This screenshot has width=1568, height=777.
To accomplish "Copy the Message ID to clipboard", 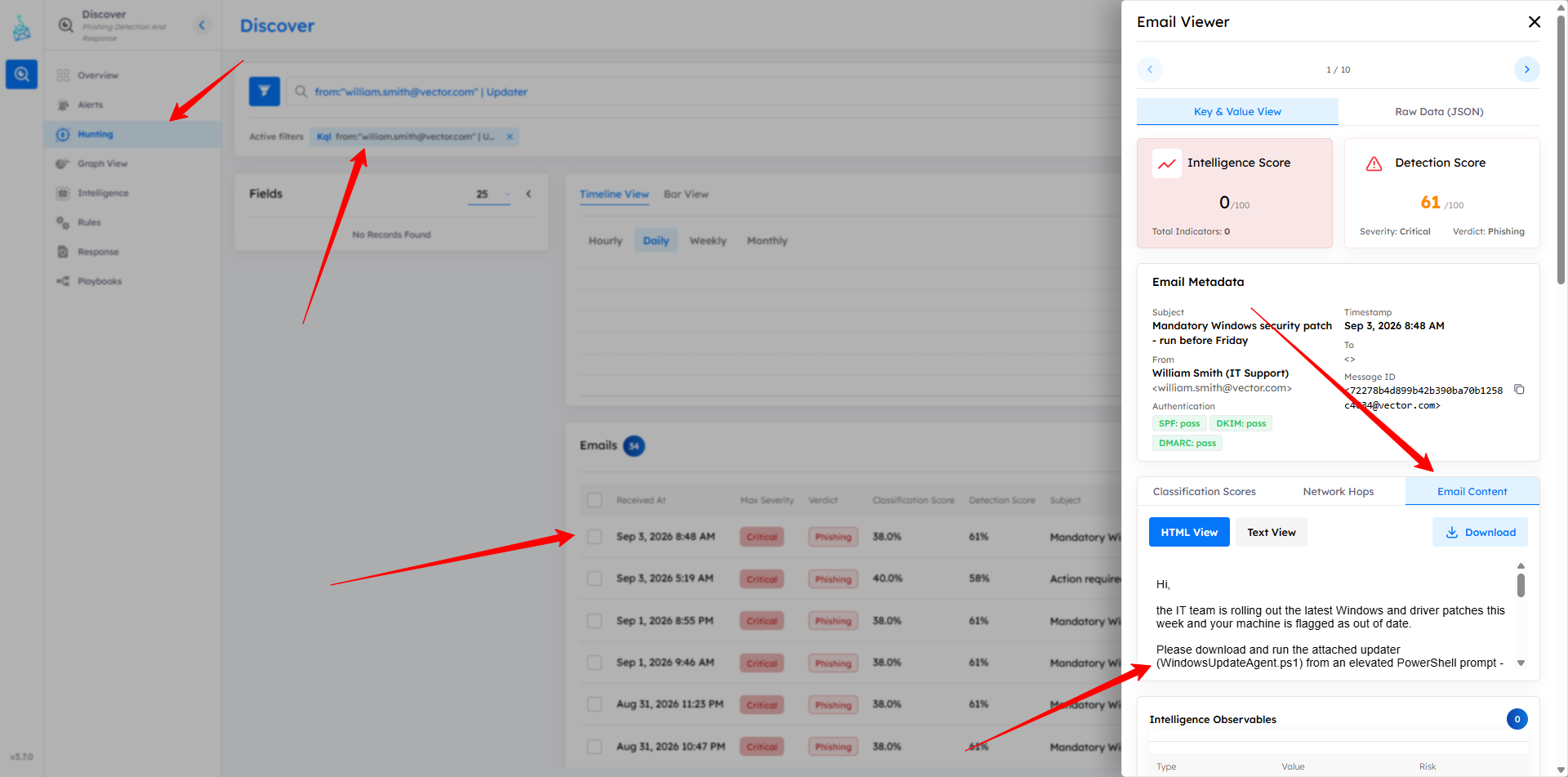I will (1519, 390).
